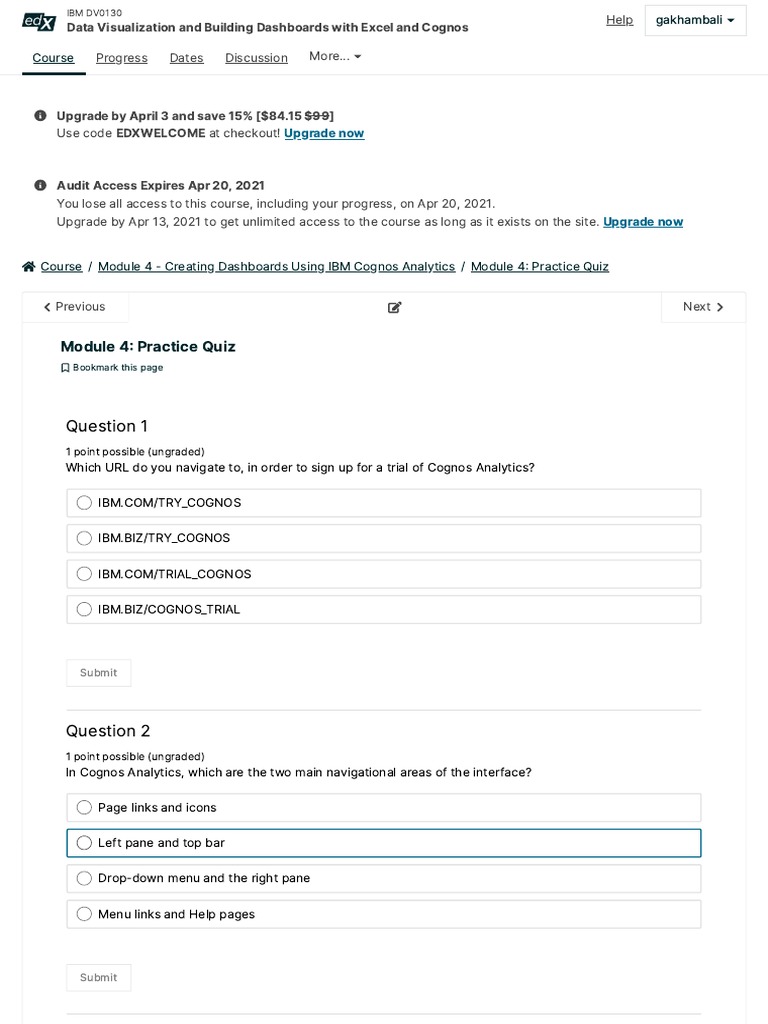Open Module 4 Creating Dashboards breadcrumb link
This screenshot has height=1024, width=768.
pos(276,267)
